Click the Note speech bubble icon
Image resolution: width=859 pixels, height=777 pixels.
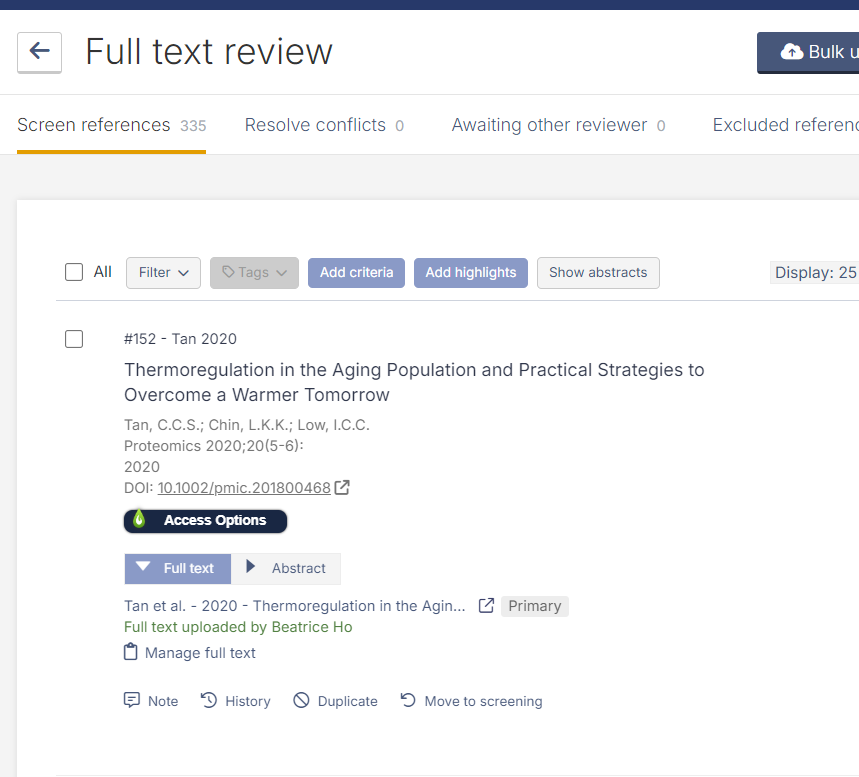click(x=131, y=700)
